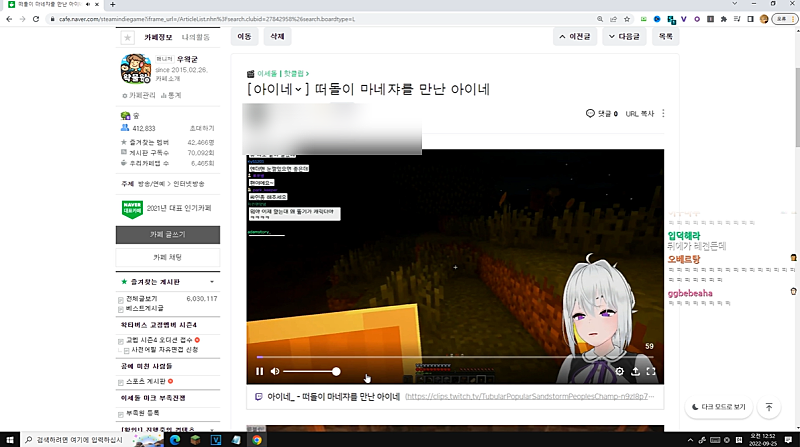800x447 pixels.
Task: Click the share page icon in address bar
Action: coord(613,19)
